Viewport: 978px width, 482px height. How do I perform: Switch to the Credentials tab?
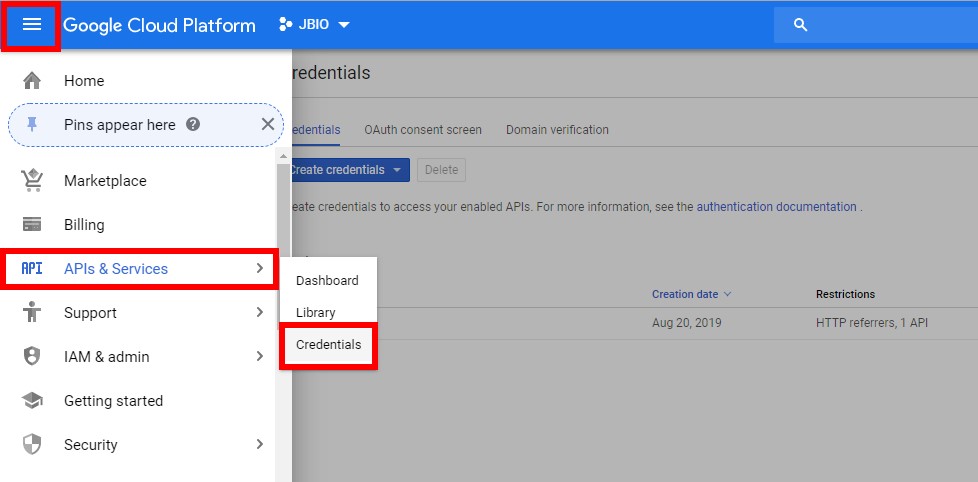(316, 130)
